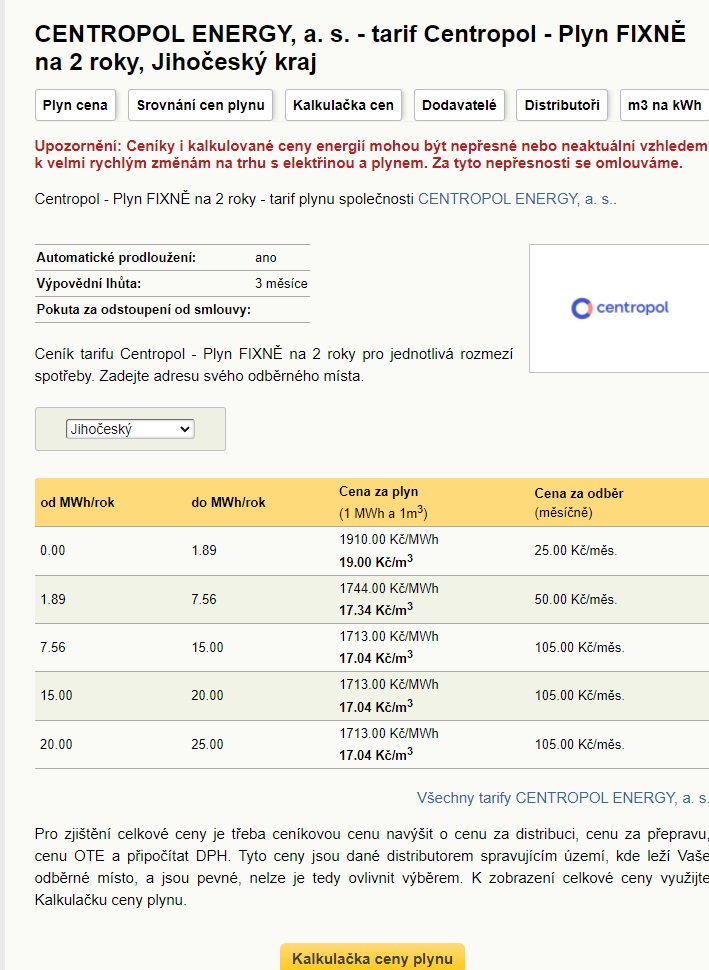Click the Automatické prodloužení row label
709x970 pixels.
click(116, 258)
